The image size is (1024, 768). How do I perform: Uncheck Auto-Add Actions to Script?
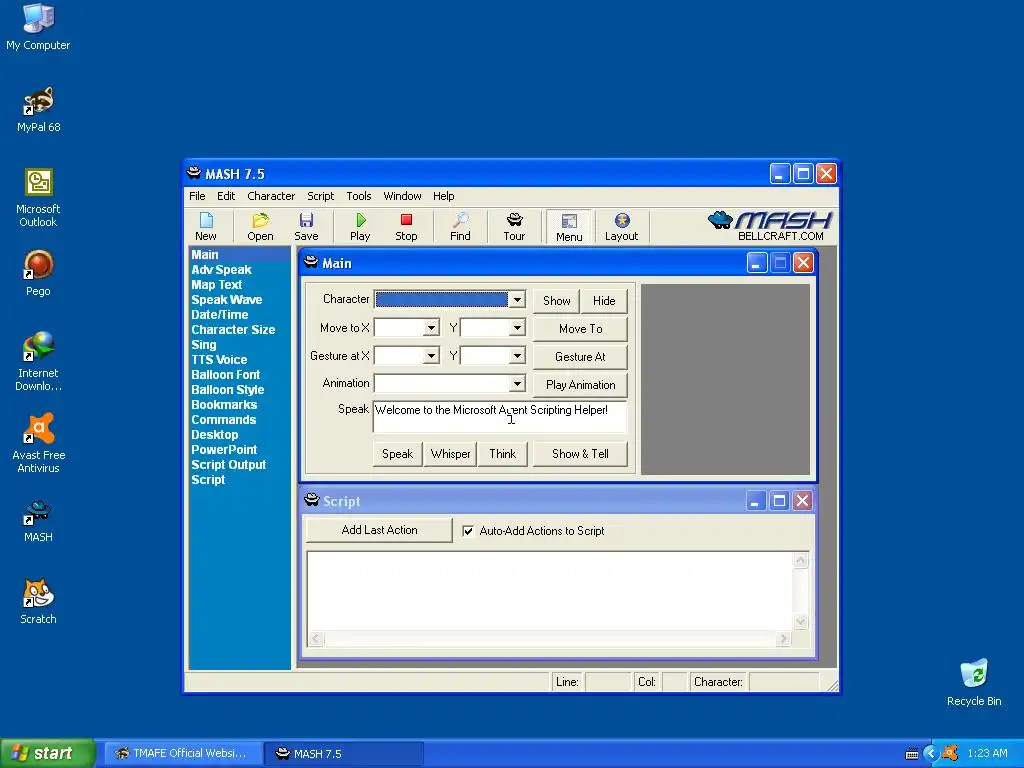click(x=468, y=531)
